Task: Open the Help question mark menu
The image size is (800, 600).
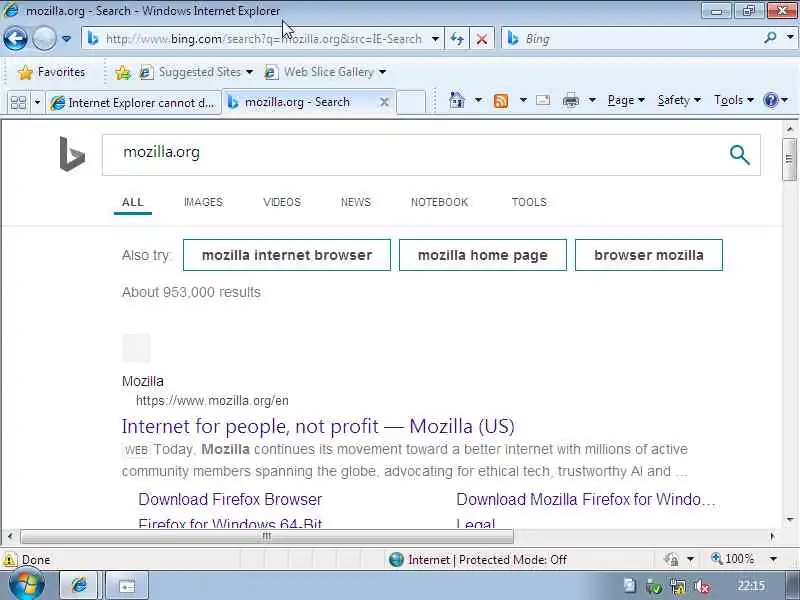Action: tap(776, 100)
